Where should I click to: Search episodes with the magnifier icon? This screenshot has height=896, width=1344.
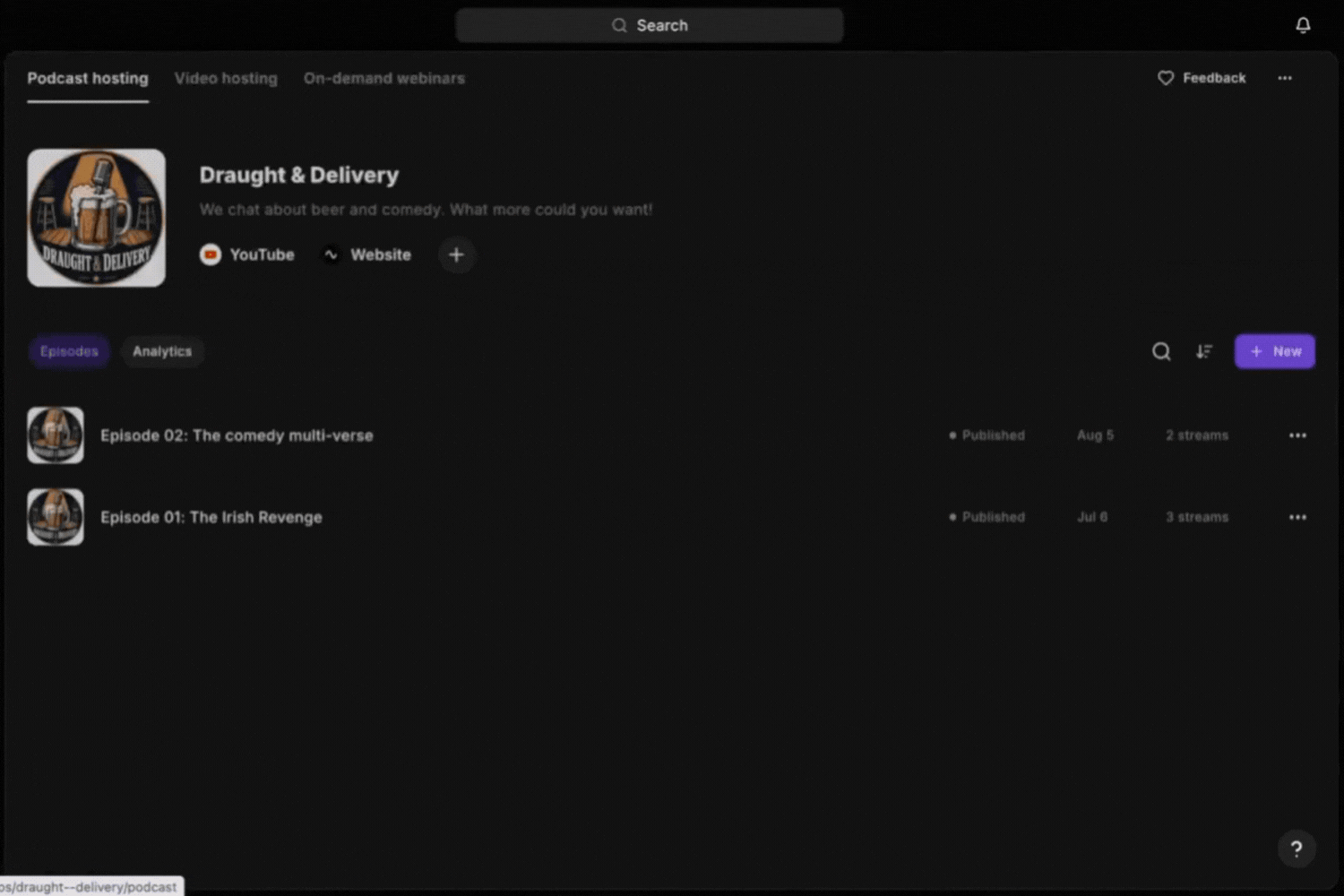[1161, 351]
